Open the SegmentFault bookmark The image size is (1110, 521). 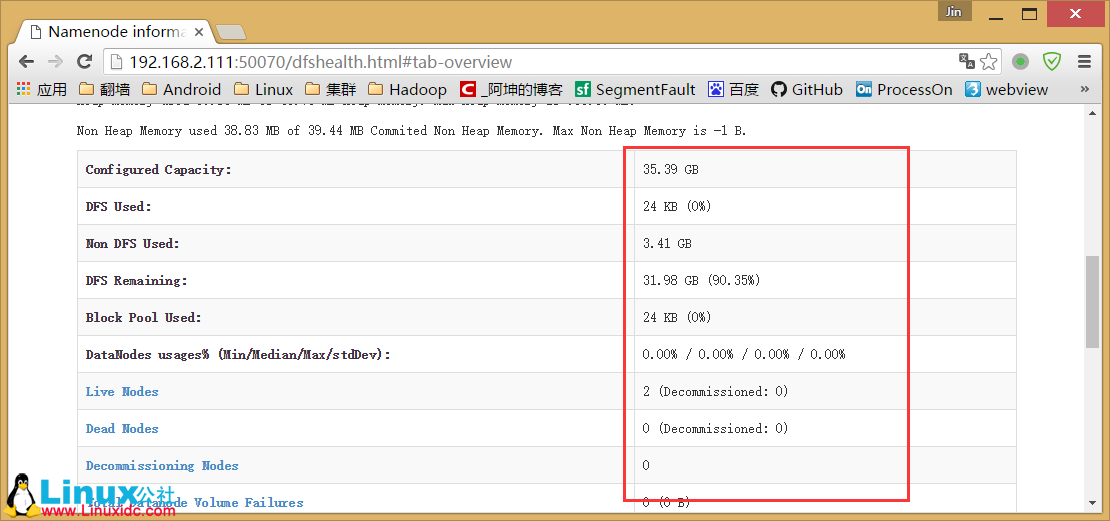[635, 89]
